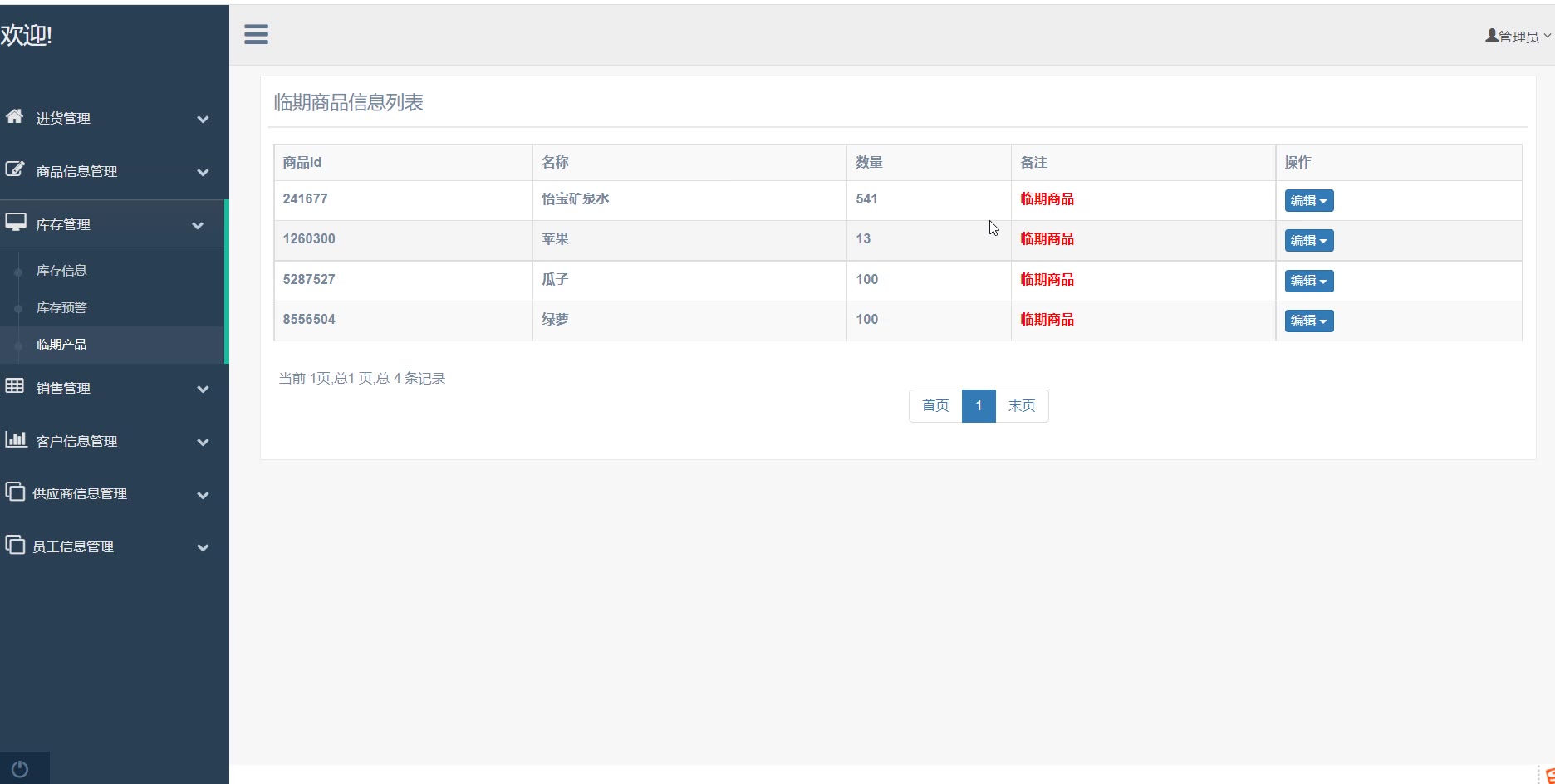Click the edit pencil icon beside 商品信息管理

pyautogui.click(x=14, y=169)
